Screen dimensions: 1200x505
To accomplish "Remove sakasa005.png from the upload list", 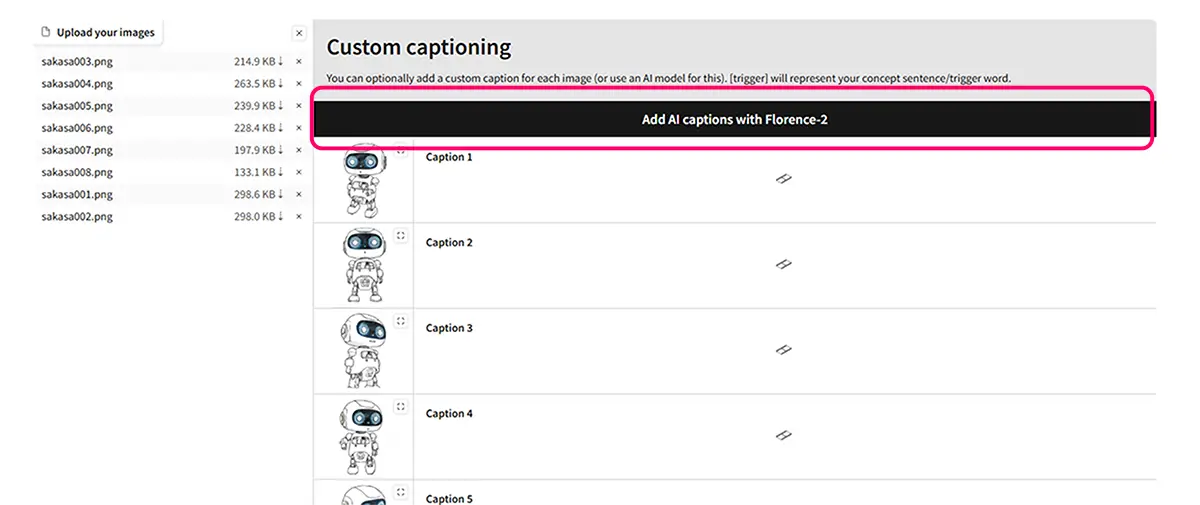I will (x=298, y=105).
